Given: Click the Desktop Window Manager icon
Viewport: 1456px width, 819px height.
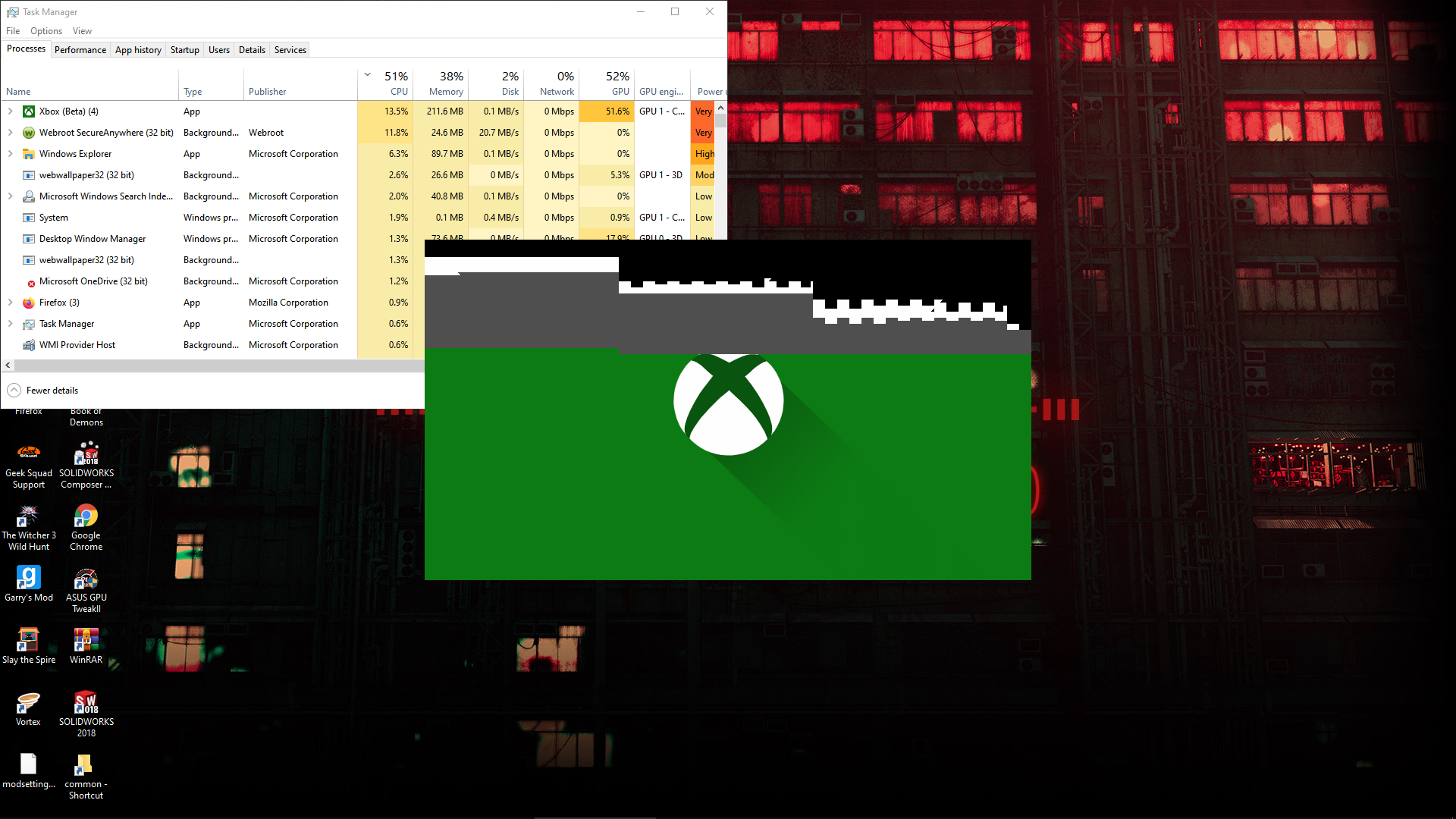Looking at the screenshot, I should (x=29, y=238).
